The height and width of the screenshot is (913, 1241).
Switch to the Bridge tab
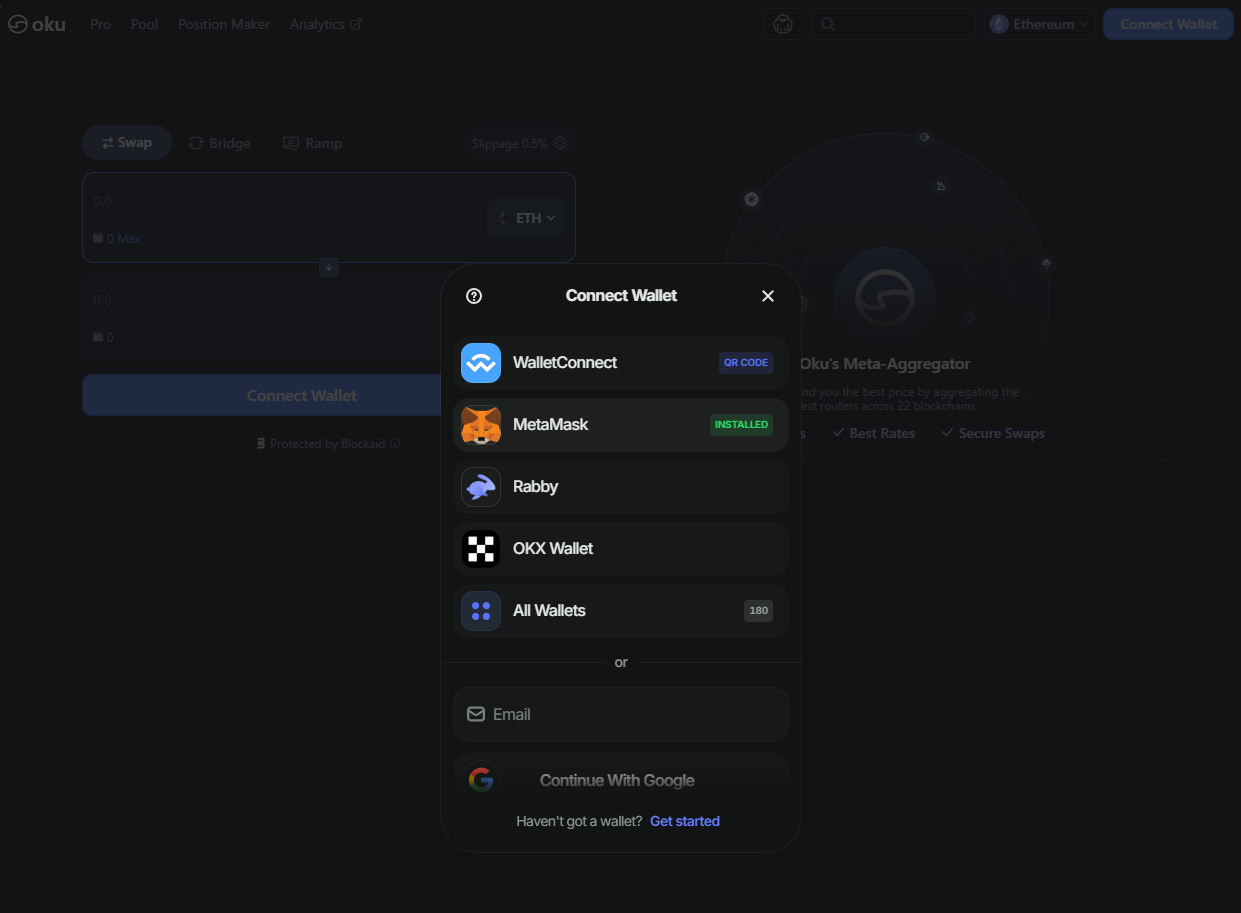tap(220, 143)
